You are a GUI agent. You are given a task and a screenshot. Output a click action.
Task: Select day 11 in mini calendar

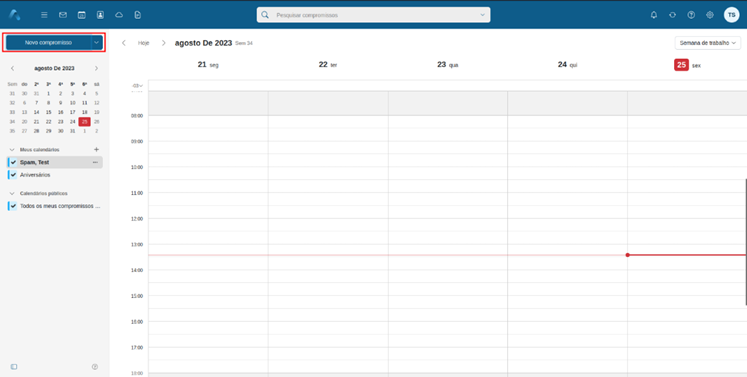84,102
